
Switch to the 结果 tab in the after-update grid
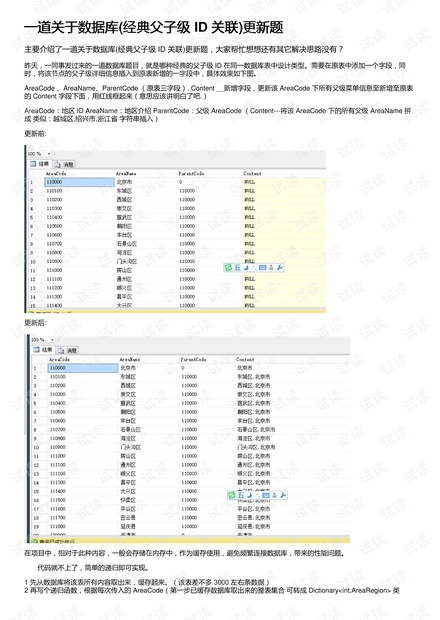(43, 350)
